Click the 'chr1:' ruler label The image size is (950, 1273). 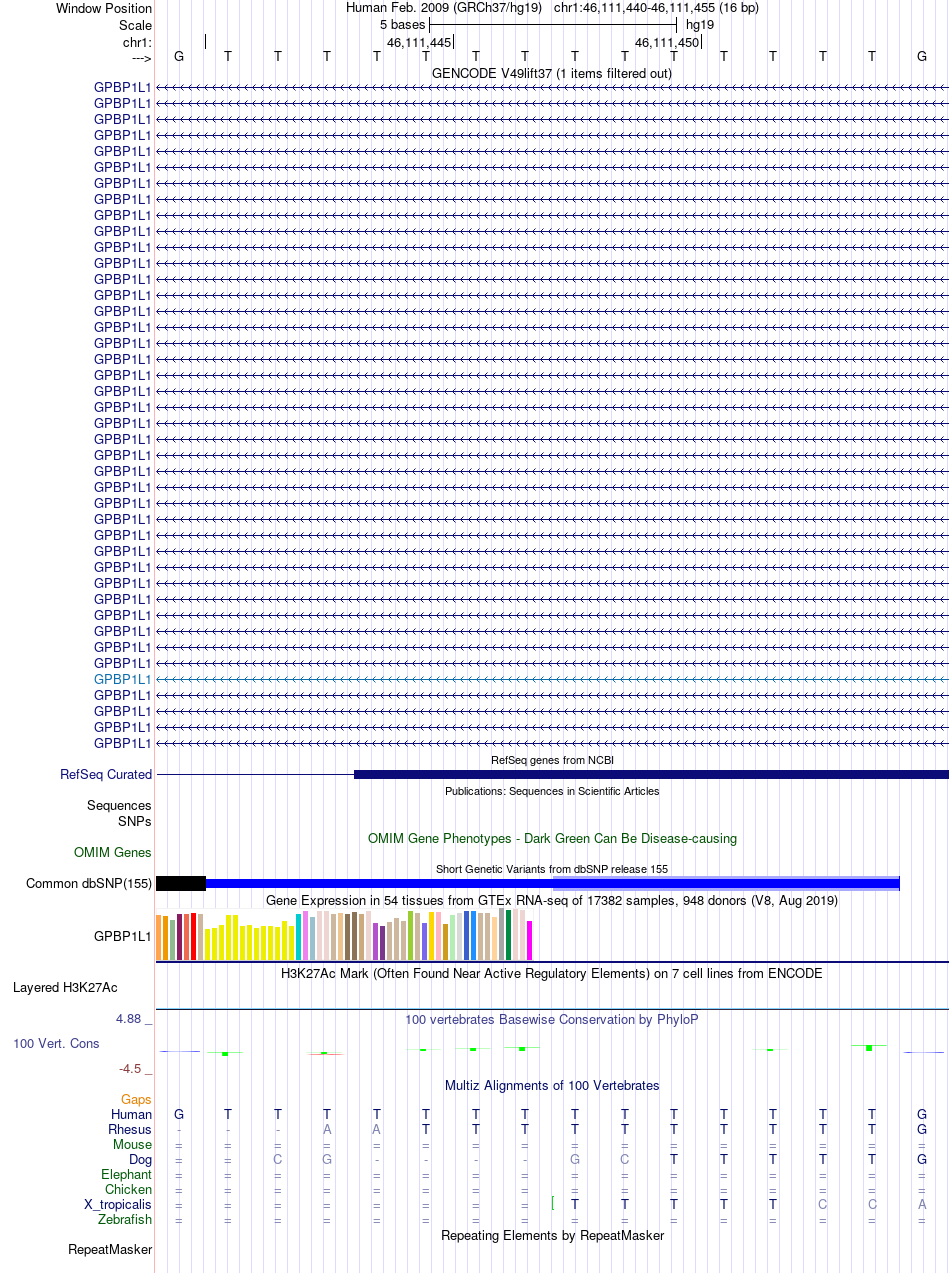[137, 42]
